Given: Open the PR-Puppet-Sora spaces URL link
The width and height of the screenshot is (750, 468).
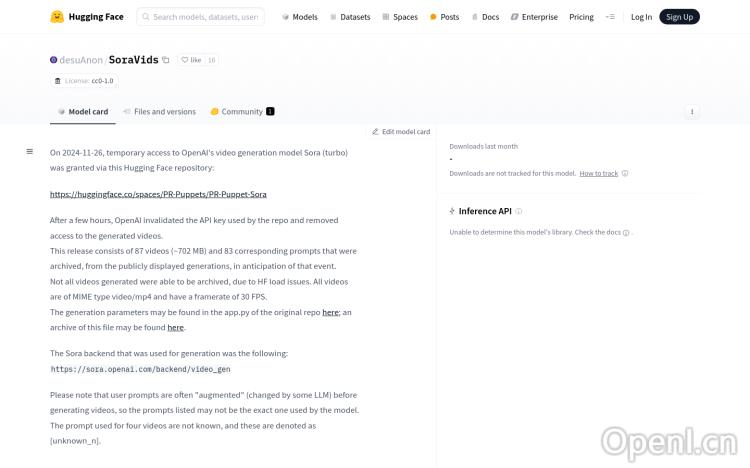Looking at the screenshot, I should pos(158,194).
